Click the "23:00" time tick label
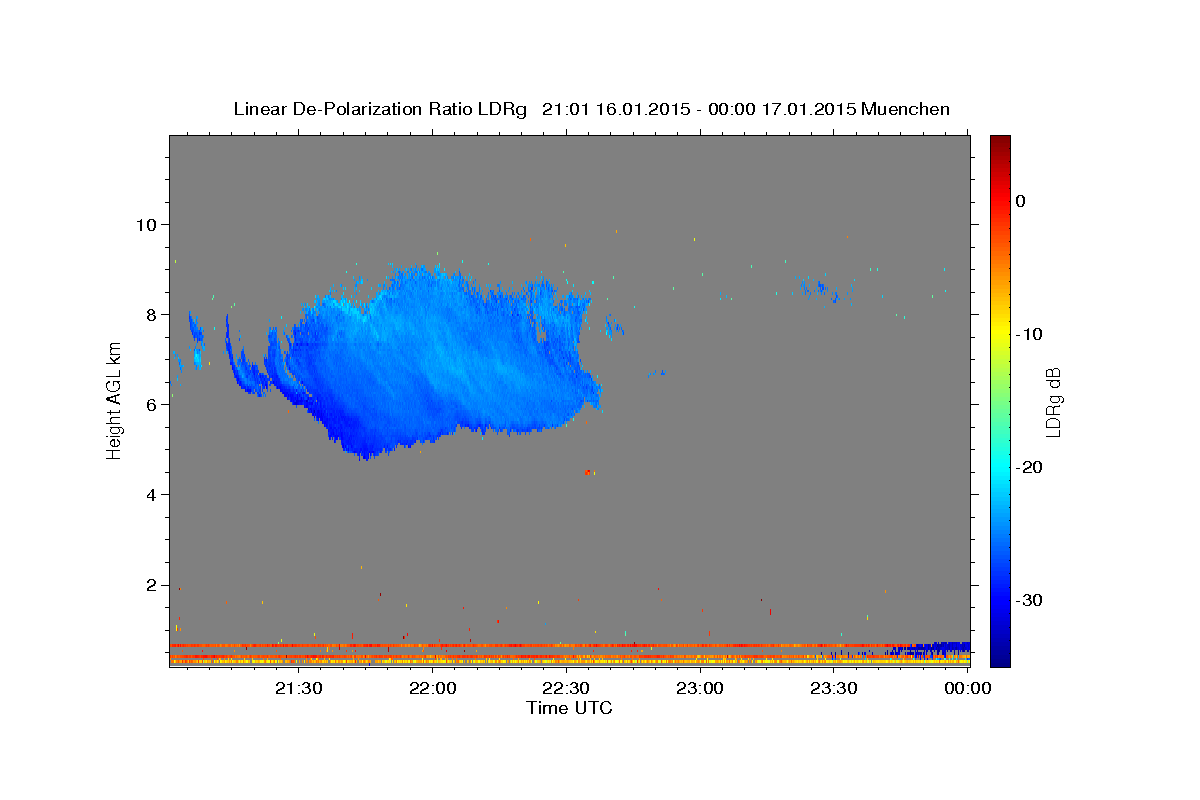1200x800 pixels. (x=700, y=688)
